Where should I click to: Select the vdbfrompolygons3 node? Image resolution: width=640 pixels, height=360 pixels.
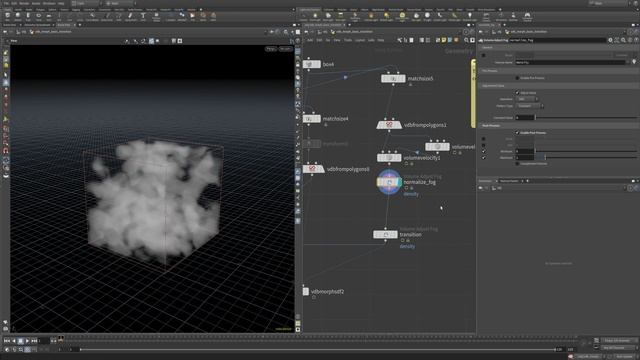point(313,169)
